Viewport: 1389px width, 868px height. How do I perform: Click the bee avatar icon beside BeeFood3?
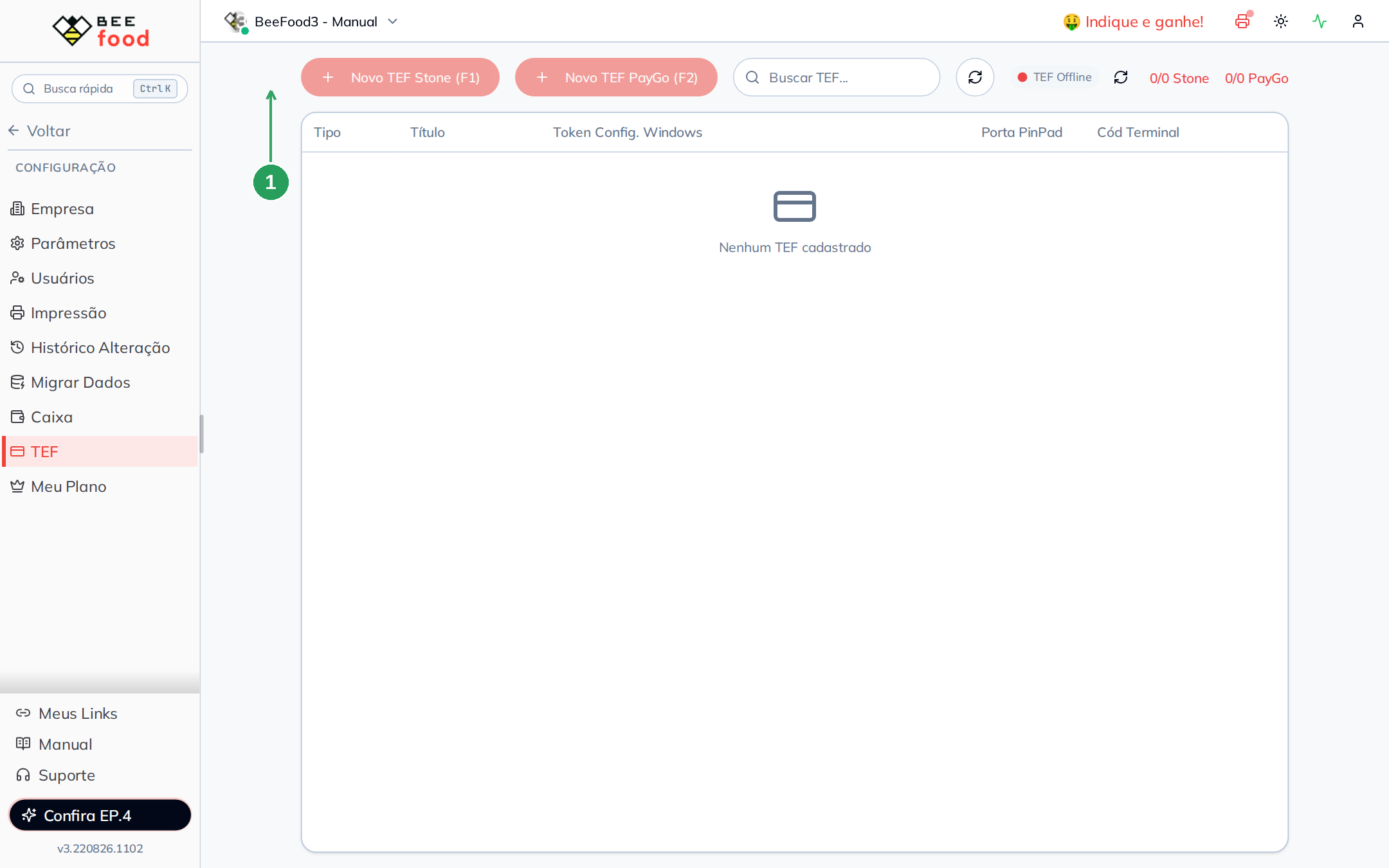point(235,22)
